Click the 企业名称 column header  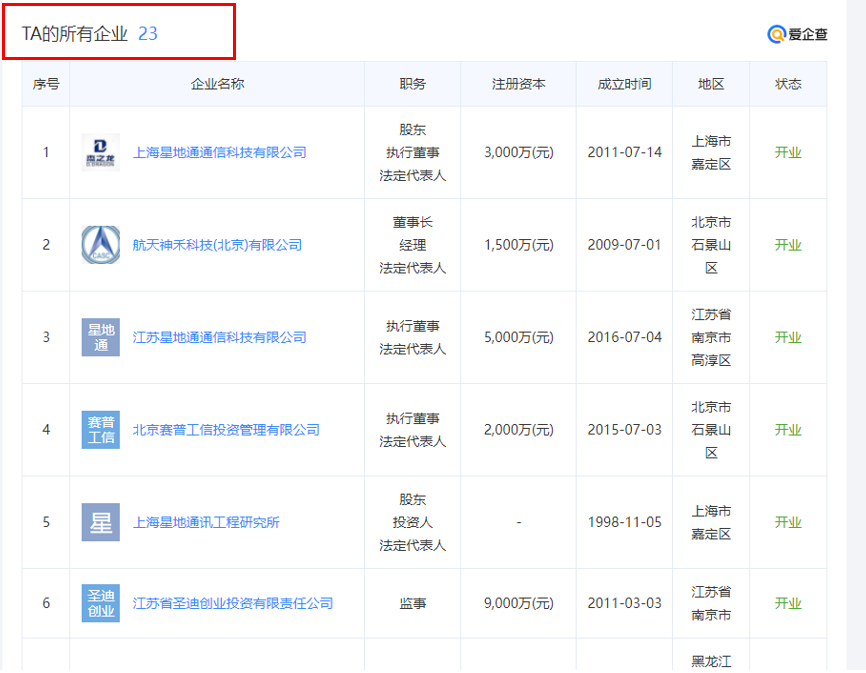point(217,84)
